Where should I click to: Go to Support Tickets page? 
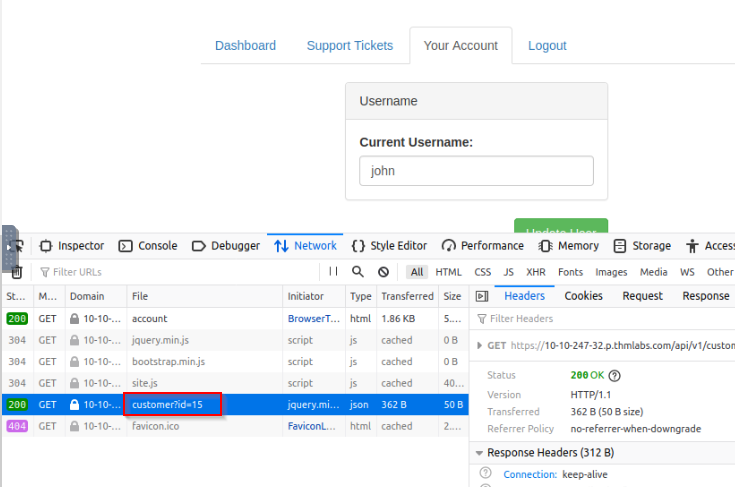(350, 45)
